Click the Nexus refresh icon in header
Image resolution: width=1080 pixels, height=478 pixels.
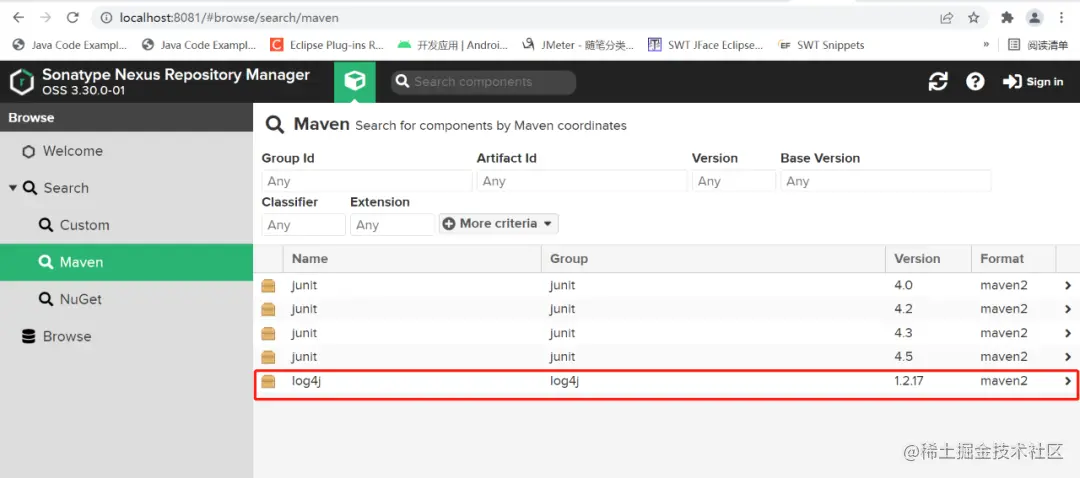click(938, 82)
